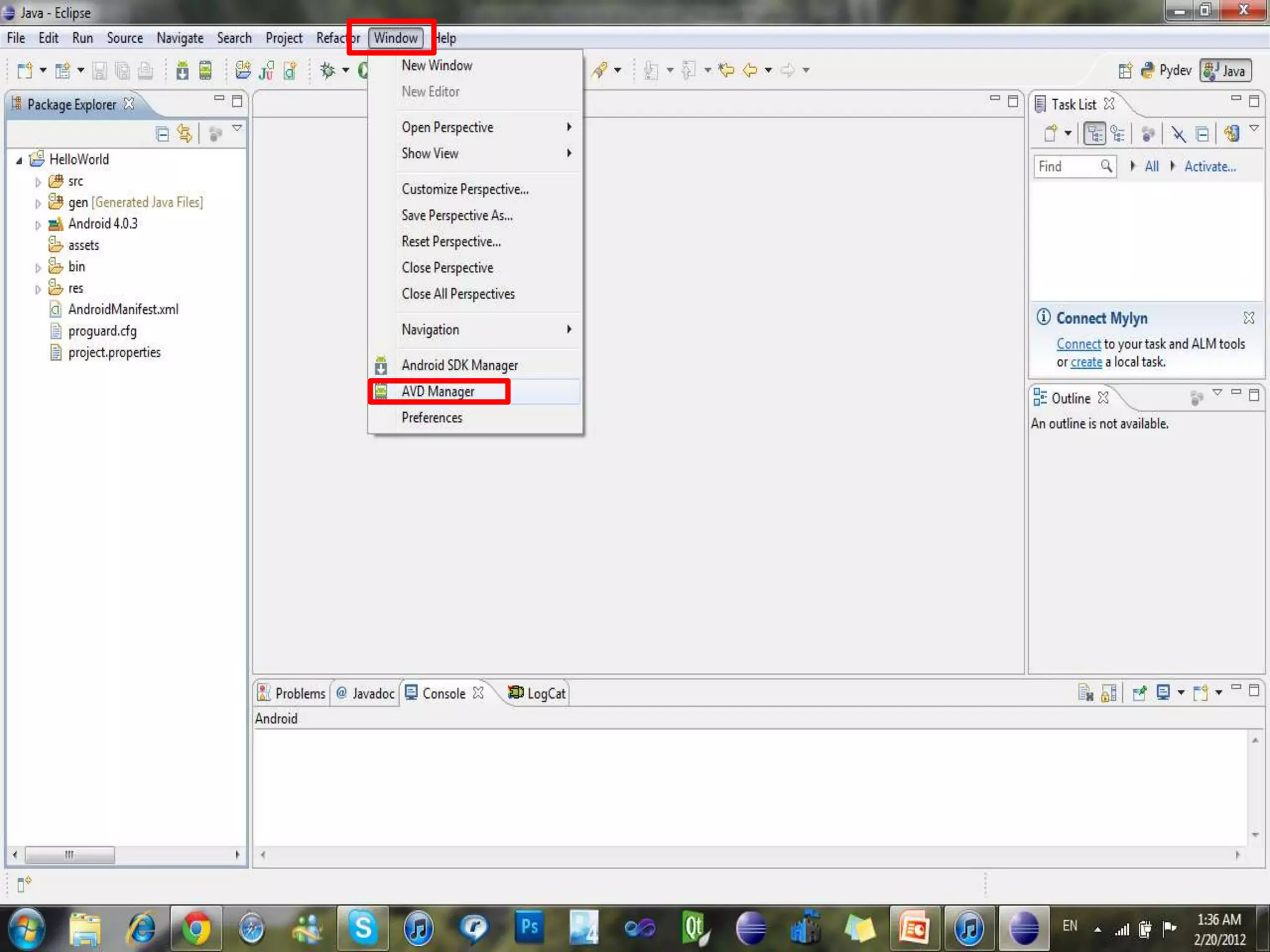Toggle Link with Editor in Package Explorer

click(185, 134)
